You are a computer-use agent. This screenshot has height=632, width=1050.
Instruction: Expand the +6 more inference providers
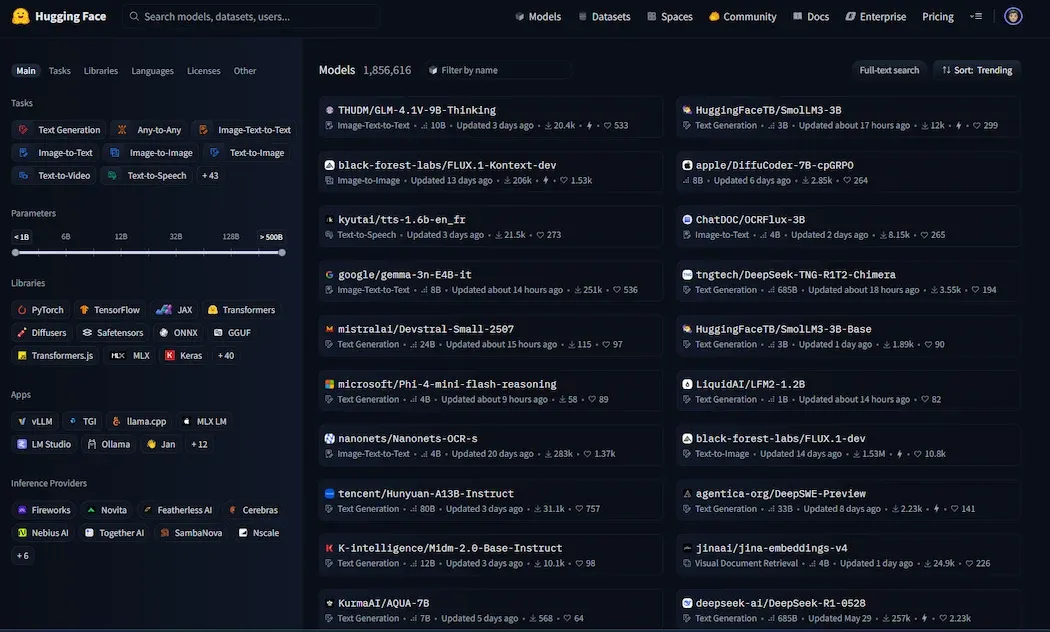click(x=23, y=556)
